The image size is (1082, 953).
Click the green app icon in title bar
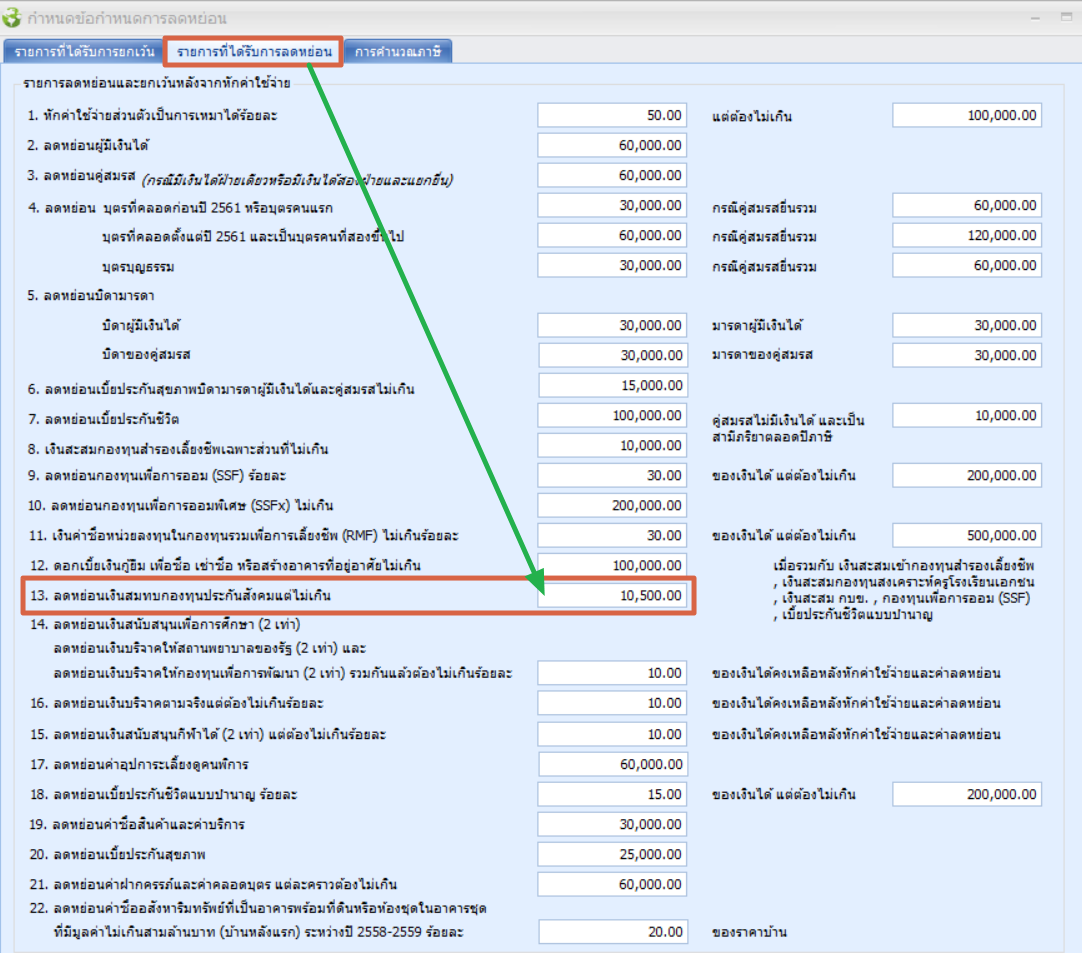[14, 17]
